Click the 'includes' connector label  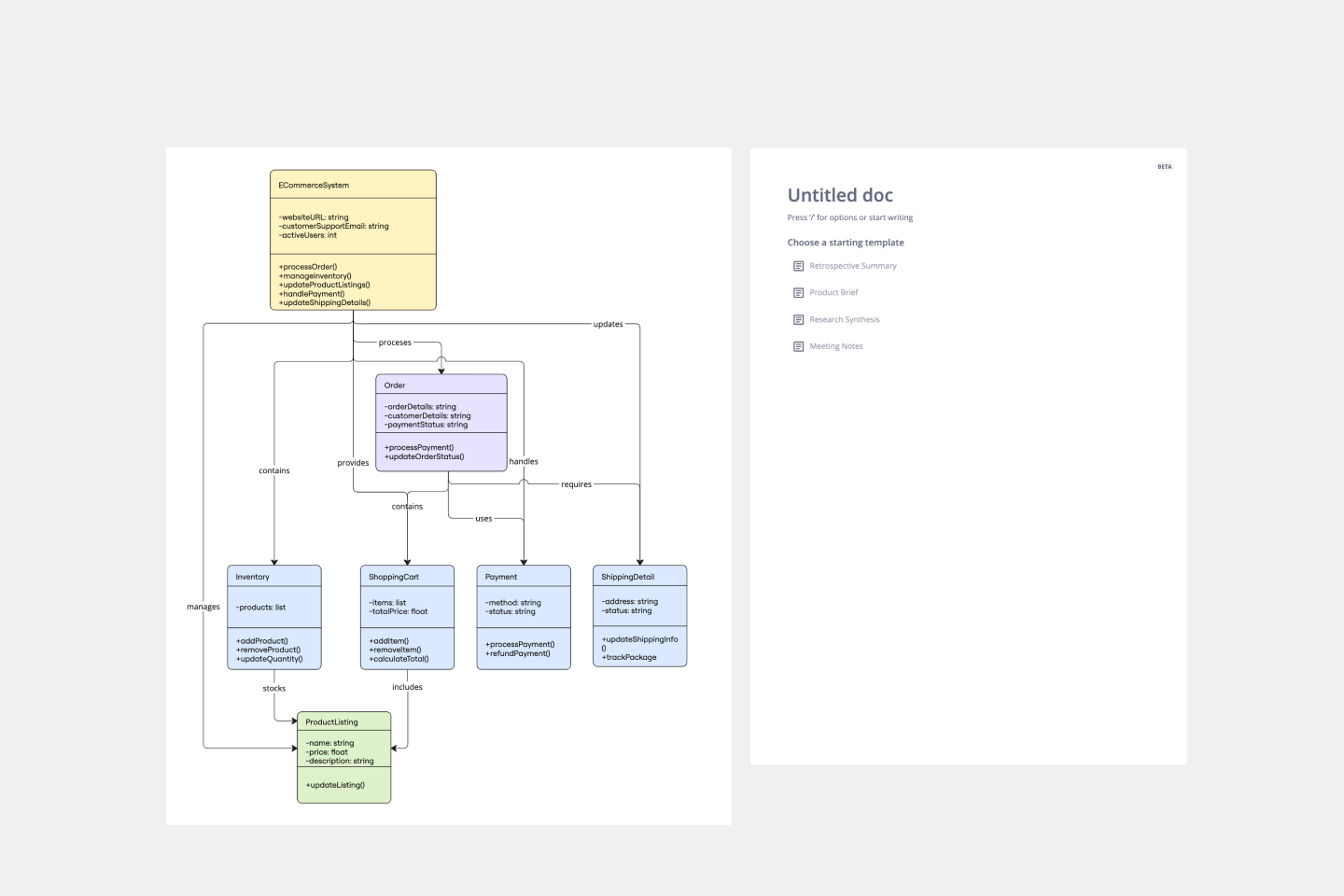pyautogui.click(x=407, y=688)
